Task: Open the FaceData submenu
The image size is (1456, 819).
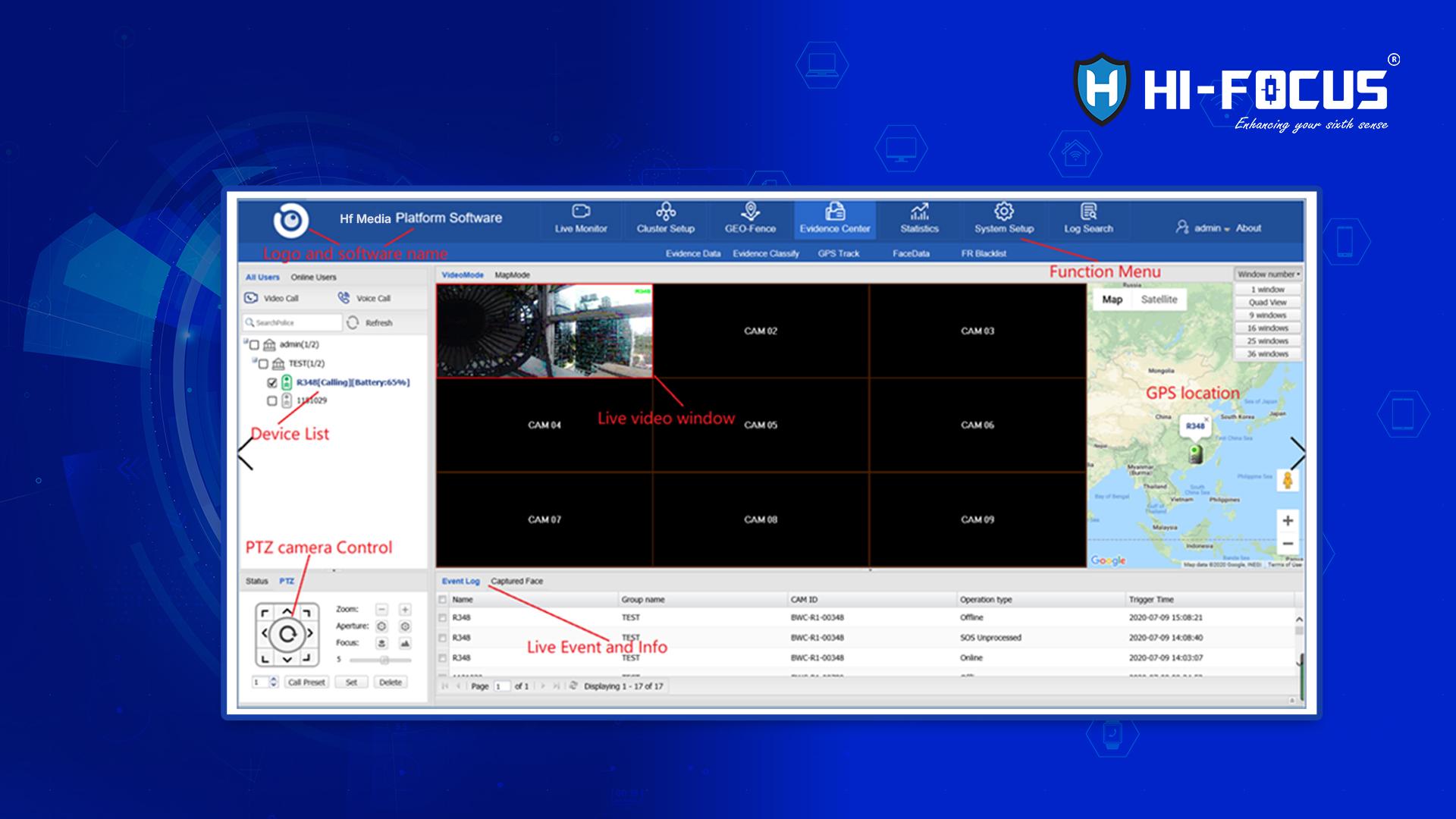Action: (x=911, y=253)
